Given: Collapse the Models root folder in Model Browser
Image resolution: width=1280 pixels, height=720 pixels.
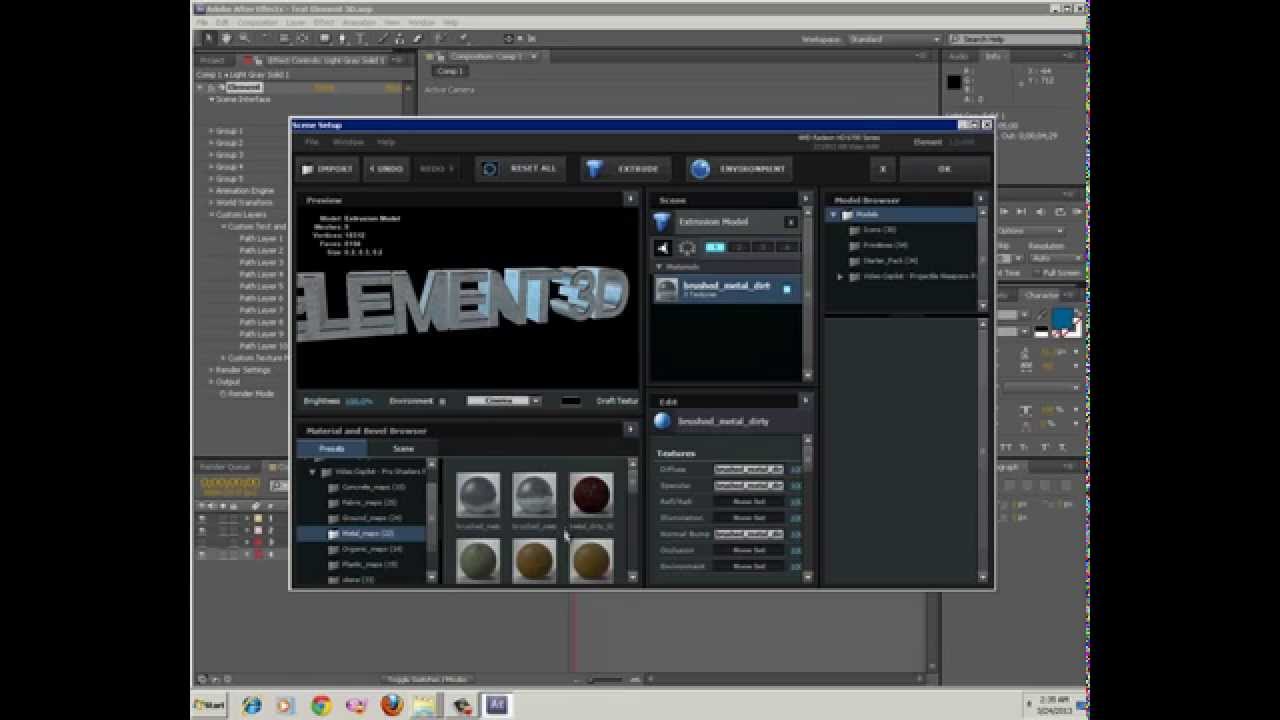Looking at the screenshot, I should tap(833, 215).
